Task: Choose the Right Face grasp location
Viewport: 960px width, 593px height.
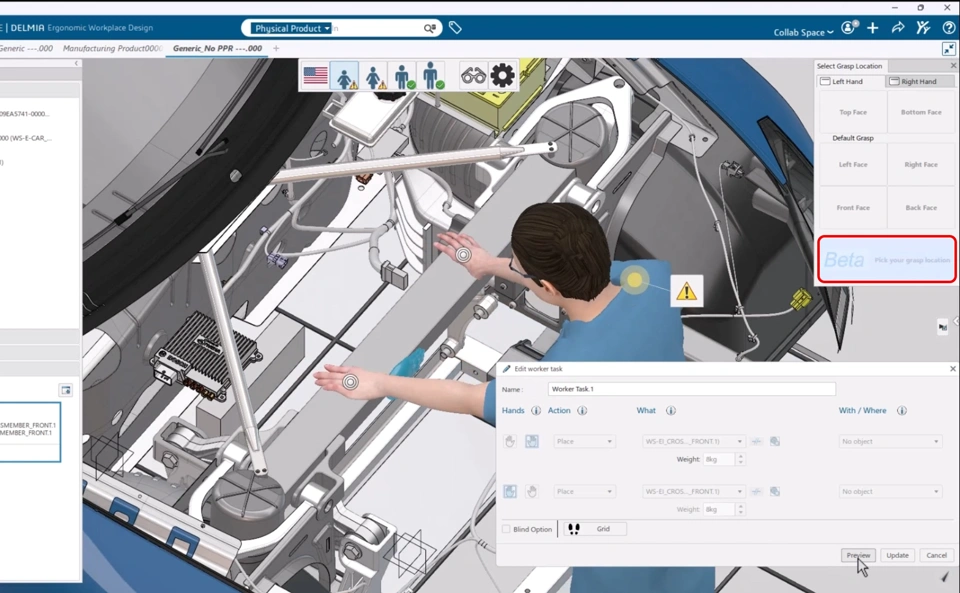Action: 921,165
